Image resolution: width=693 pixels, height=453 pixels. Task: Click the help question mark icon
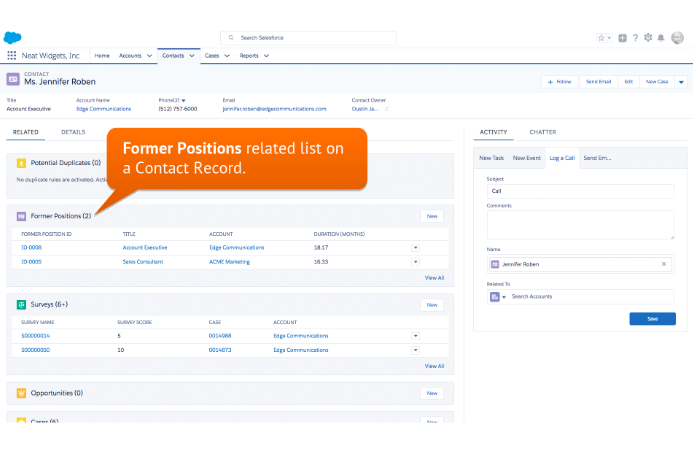pyautogui.click(x=635, y=38)
